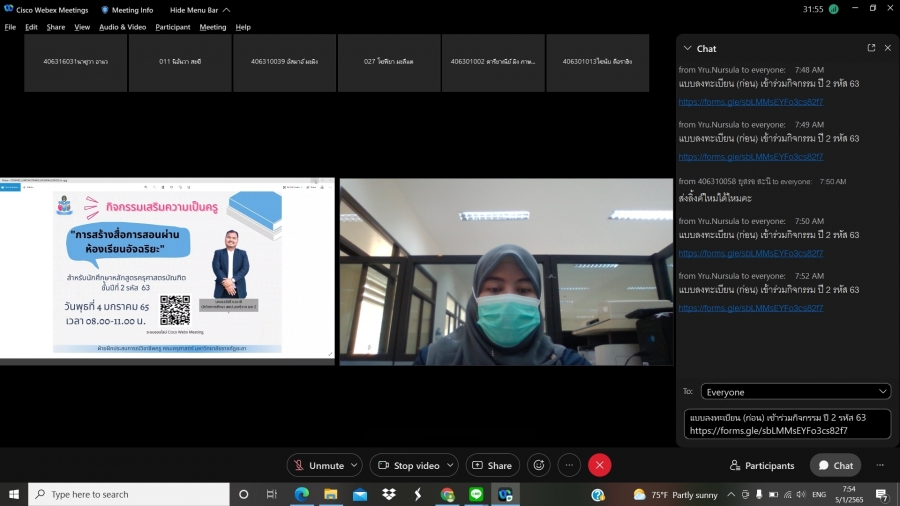Stop video camera
Screen dimensions: 900x506
408,465
